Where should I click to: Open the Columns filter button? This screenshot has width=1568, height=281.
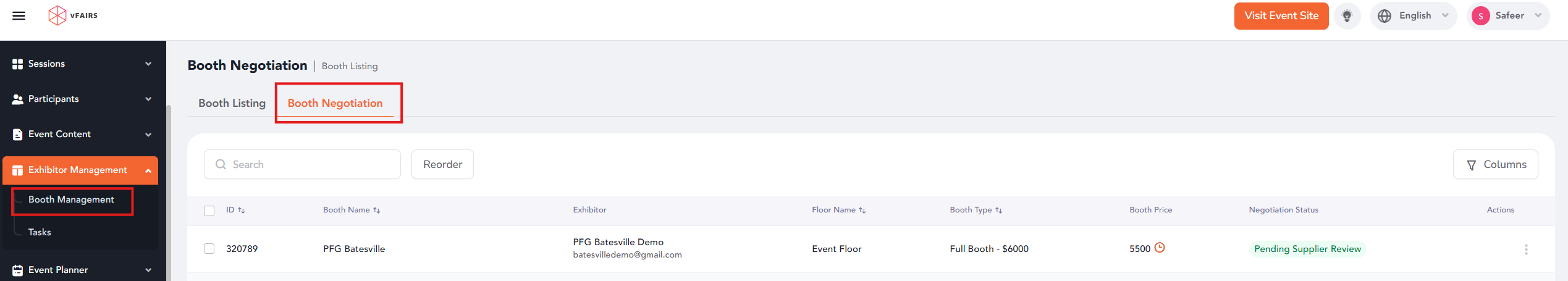(x=1495, y=164)
